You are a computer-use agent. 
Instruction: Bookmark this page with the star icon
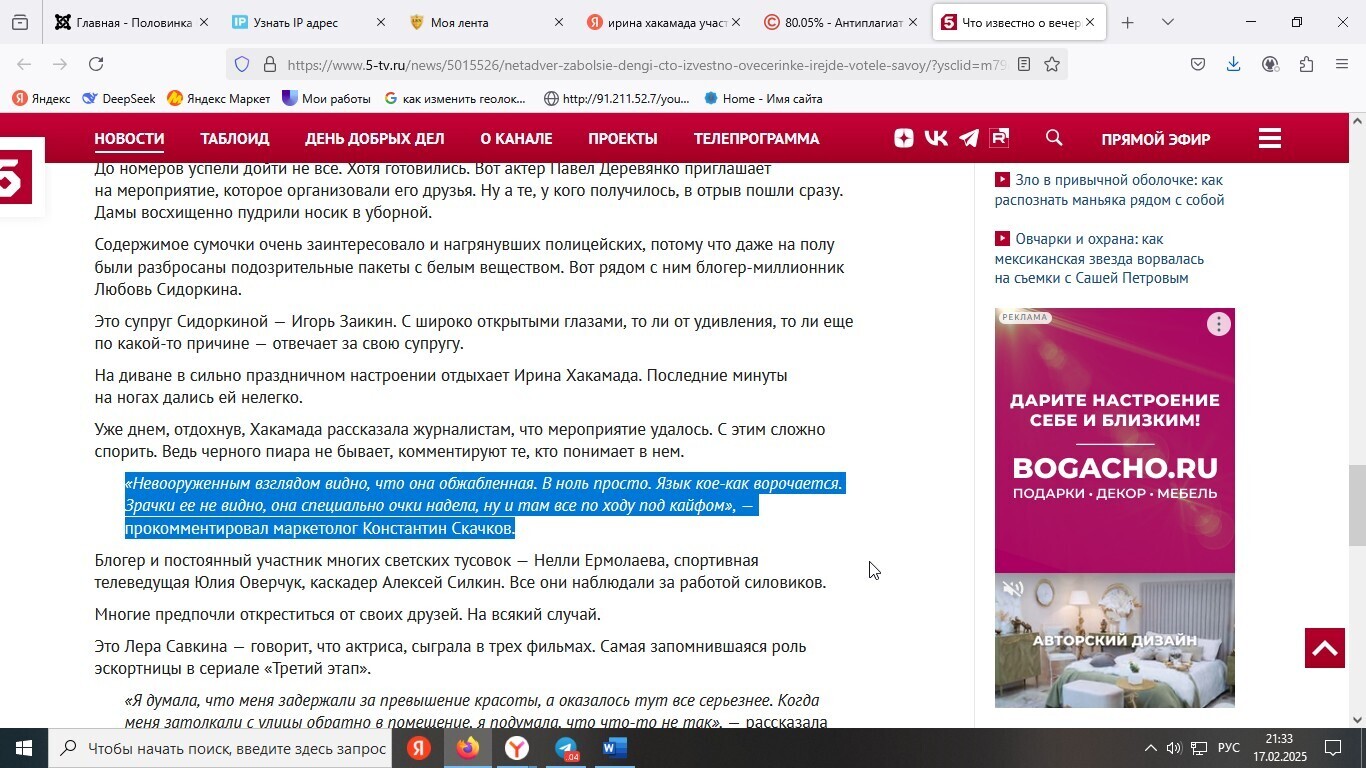(1052, 65)
